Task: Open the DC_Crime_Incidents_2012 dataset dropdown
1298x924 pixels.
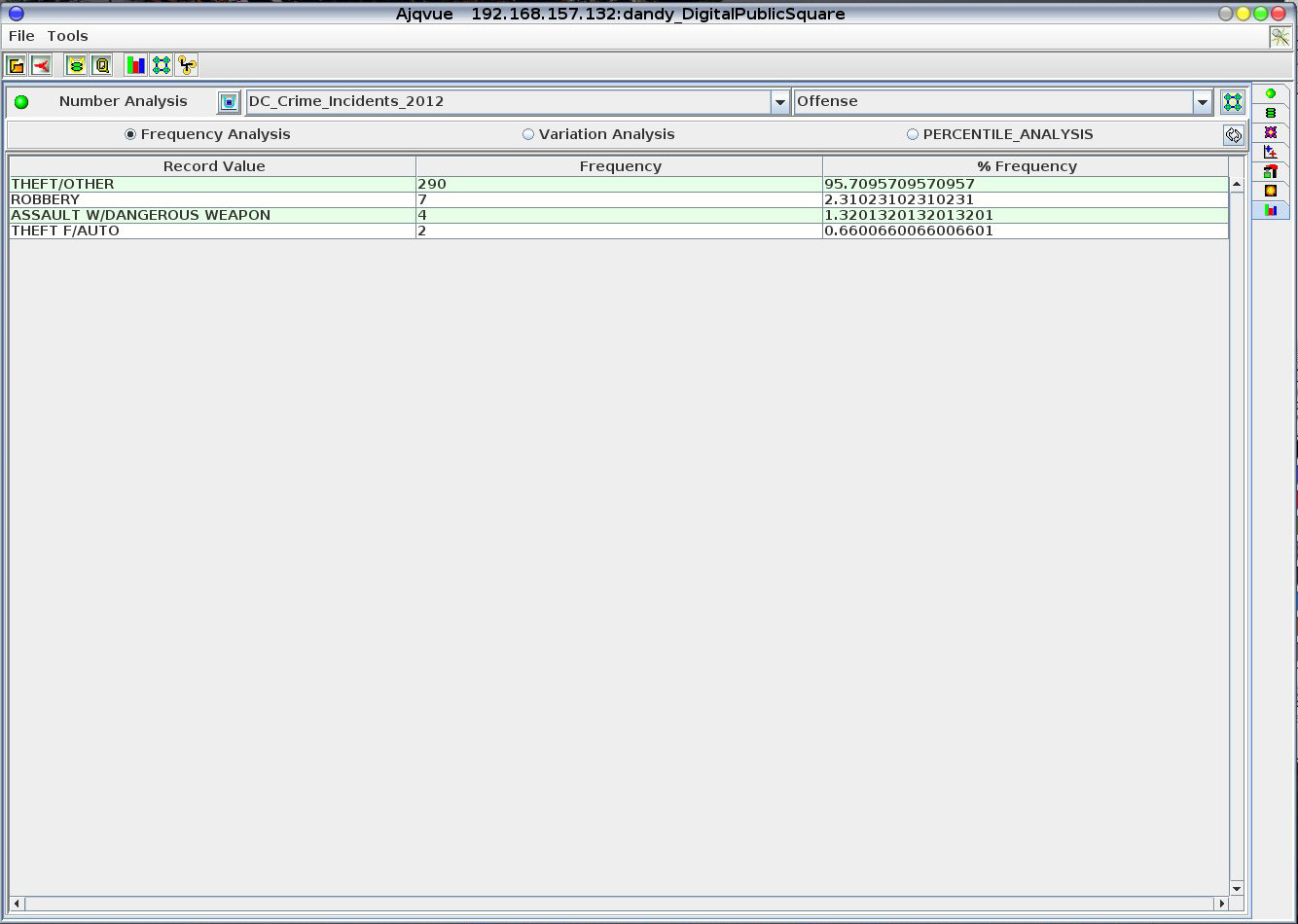Action: pos(779,102)
